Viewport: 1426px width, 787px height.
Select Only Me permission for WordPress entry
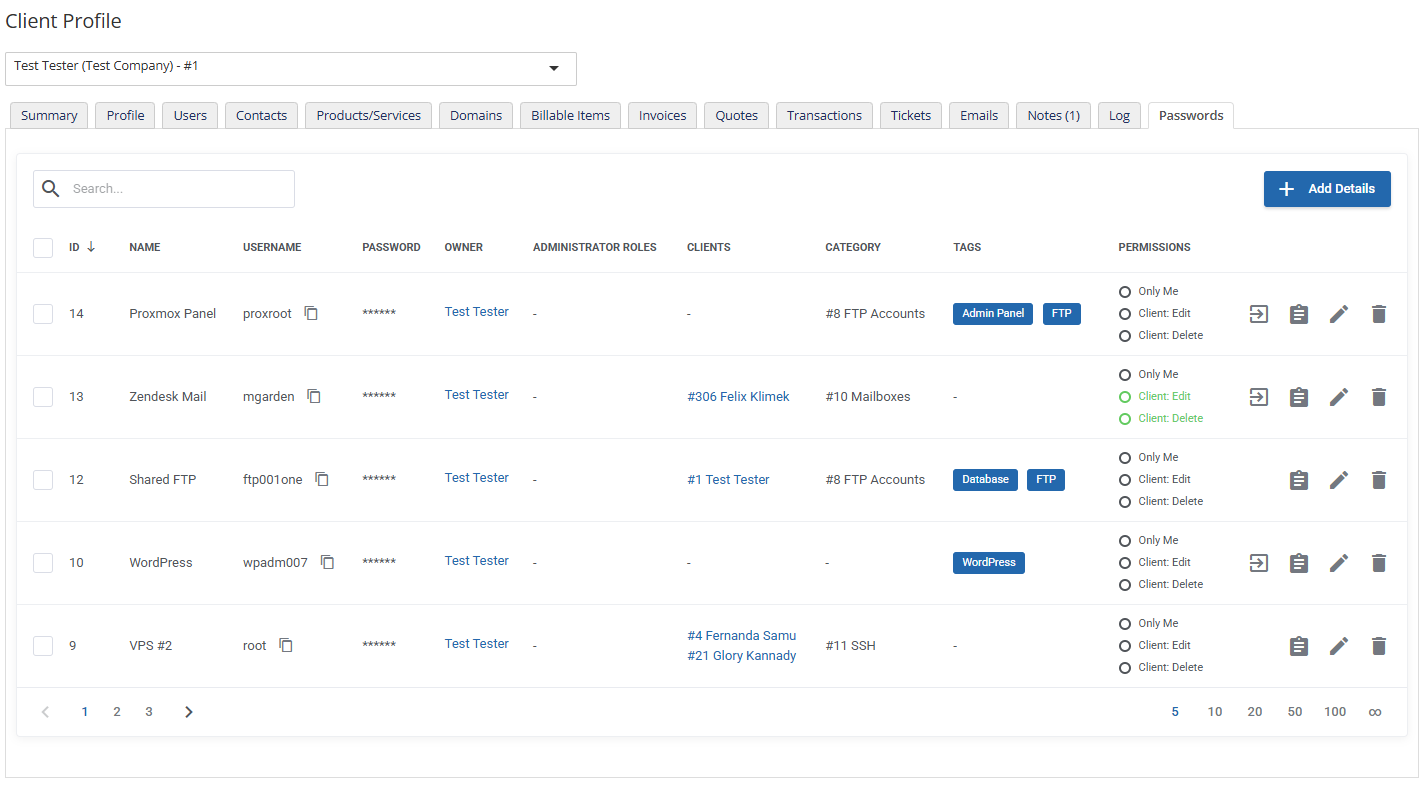[x=1125, y=541]
